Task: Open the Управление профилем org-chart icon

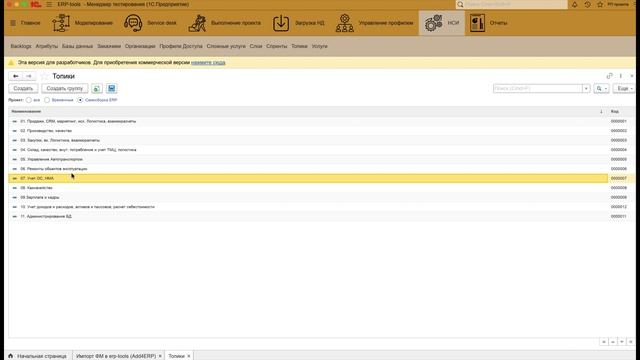Action: (x=344, y=23)
